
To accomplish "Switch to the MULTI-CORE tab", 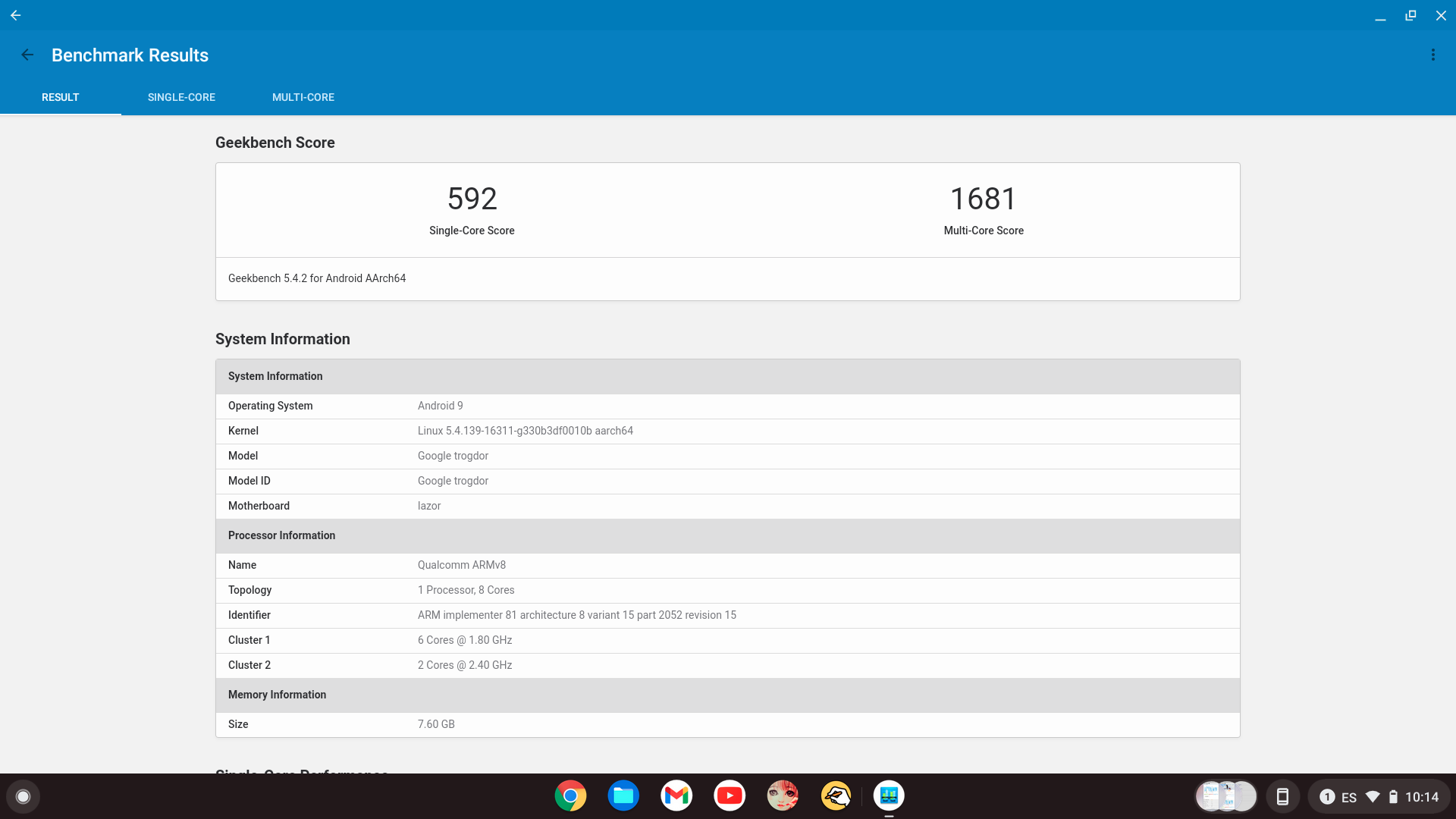I will pos(303,97).
